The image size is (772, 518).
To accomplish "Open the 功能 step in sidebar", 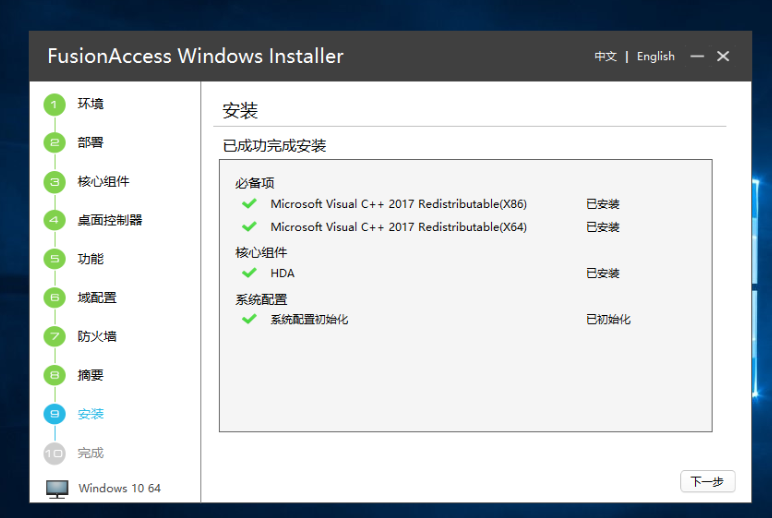I will point(90,259).
